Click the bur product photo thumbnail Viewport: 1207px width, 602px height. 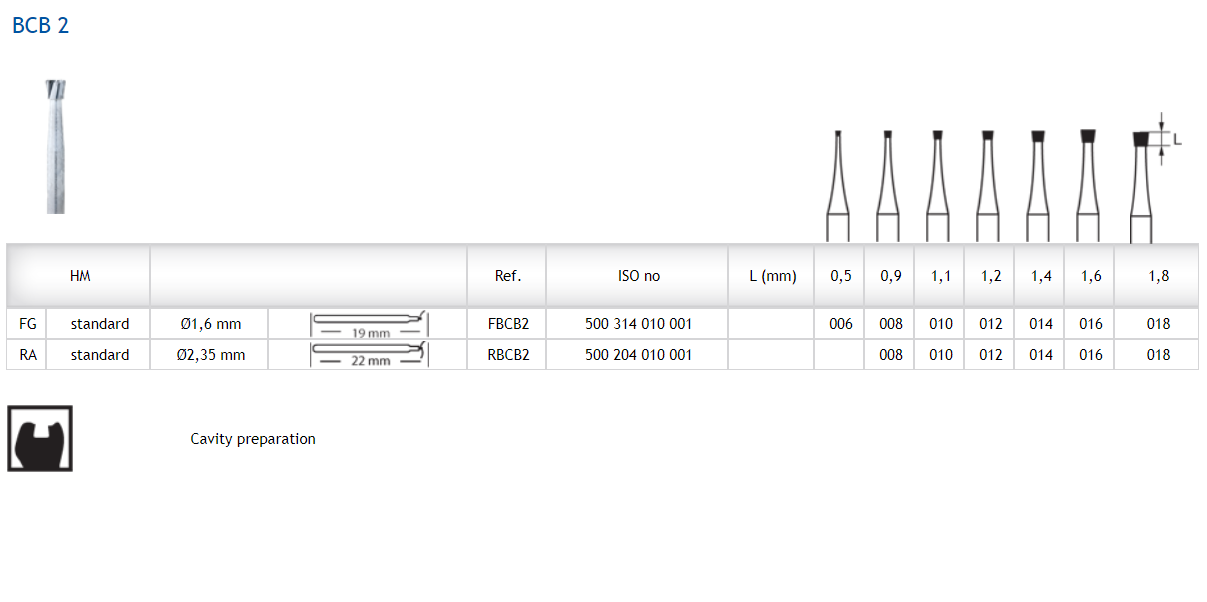click(x=57, y=146)
